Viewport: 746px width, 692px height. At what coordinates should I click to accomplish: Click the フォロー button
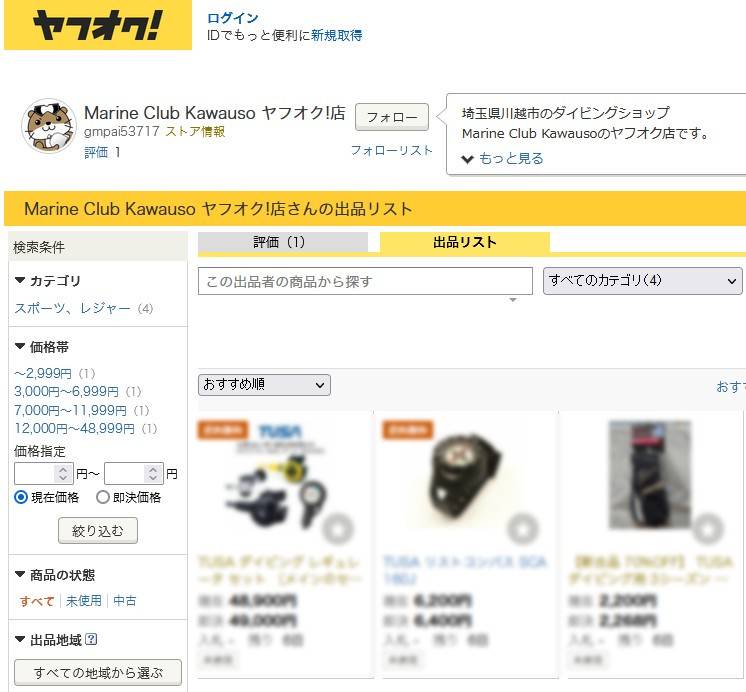point(392,117)
